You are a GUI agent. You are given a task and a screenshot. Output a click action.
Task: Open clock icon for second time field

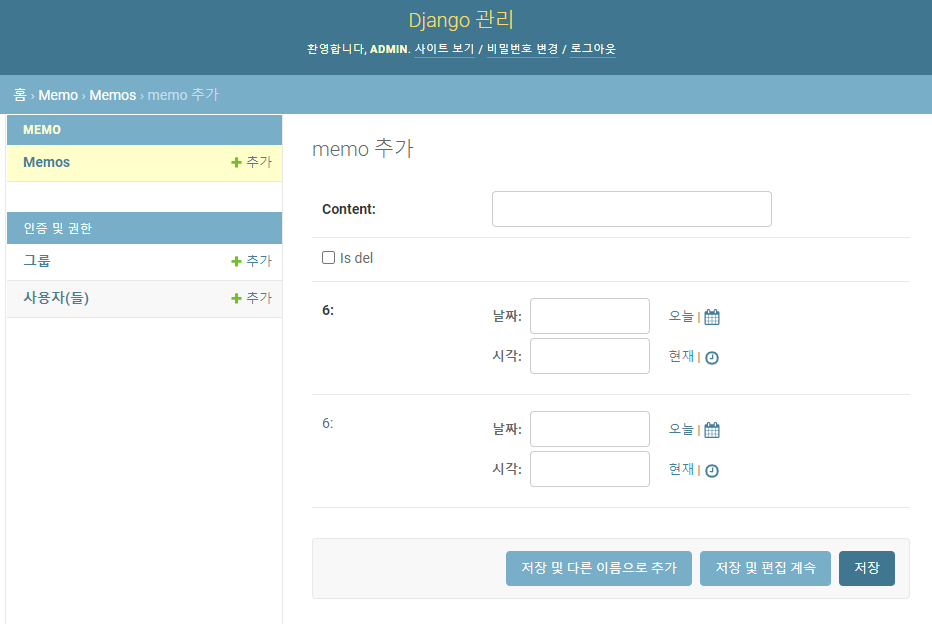pos(711,471)
